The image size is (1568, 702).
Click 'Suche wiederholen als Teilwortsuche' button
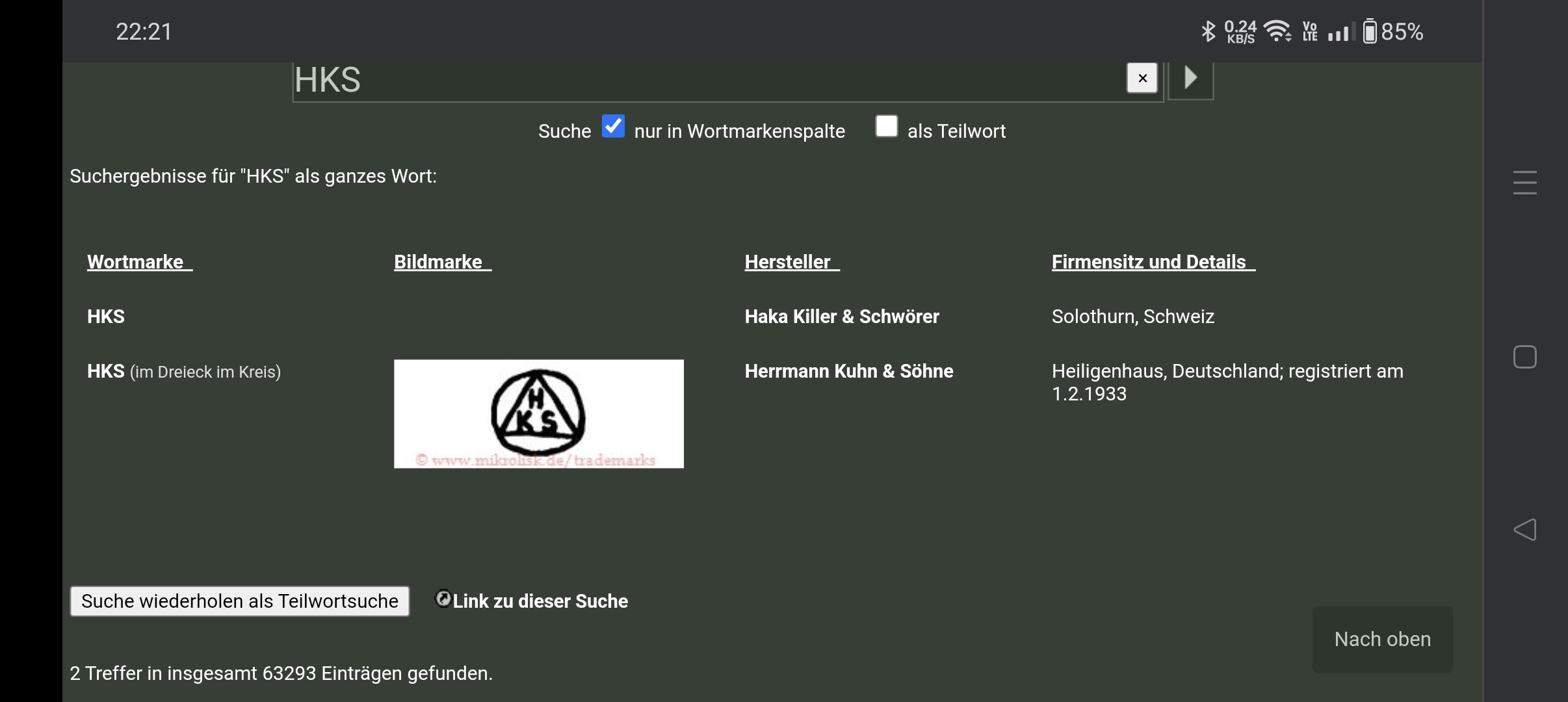[x=240, y=601]
